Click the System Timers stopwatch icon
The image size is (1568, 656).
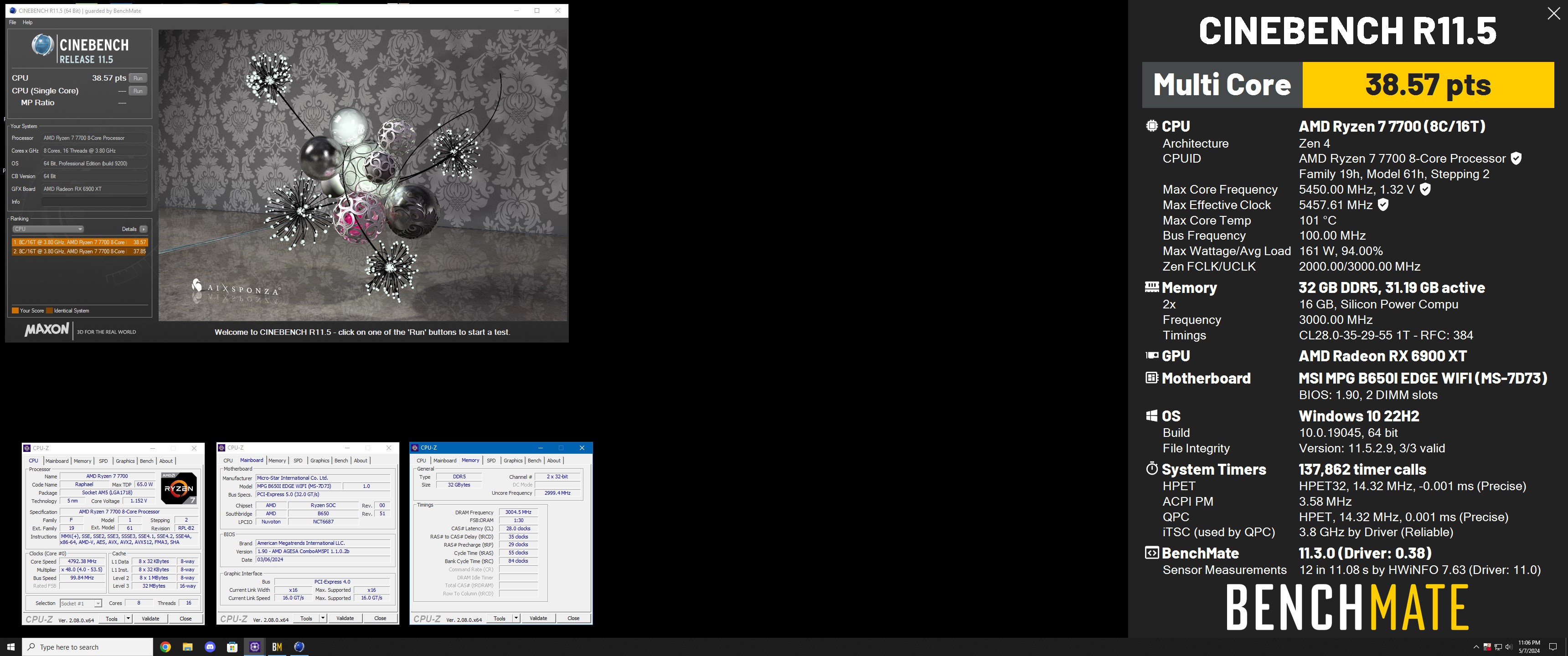[x=1152, y=469]
